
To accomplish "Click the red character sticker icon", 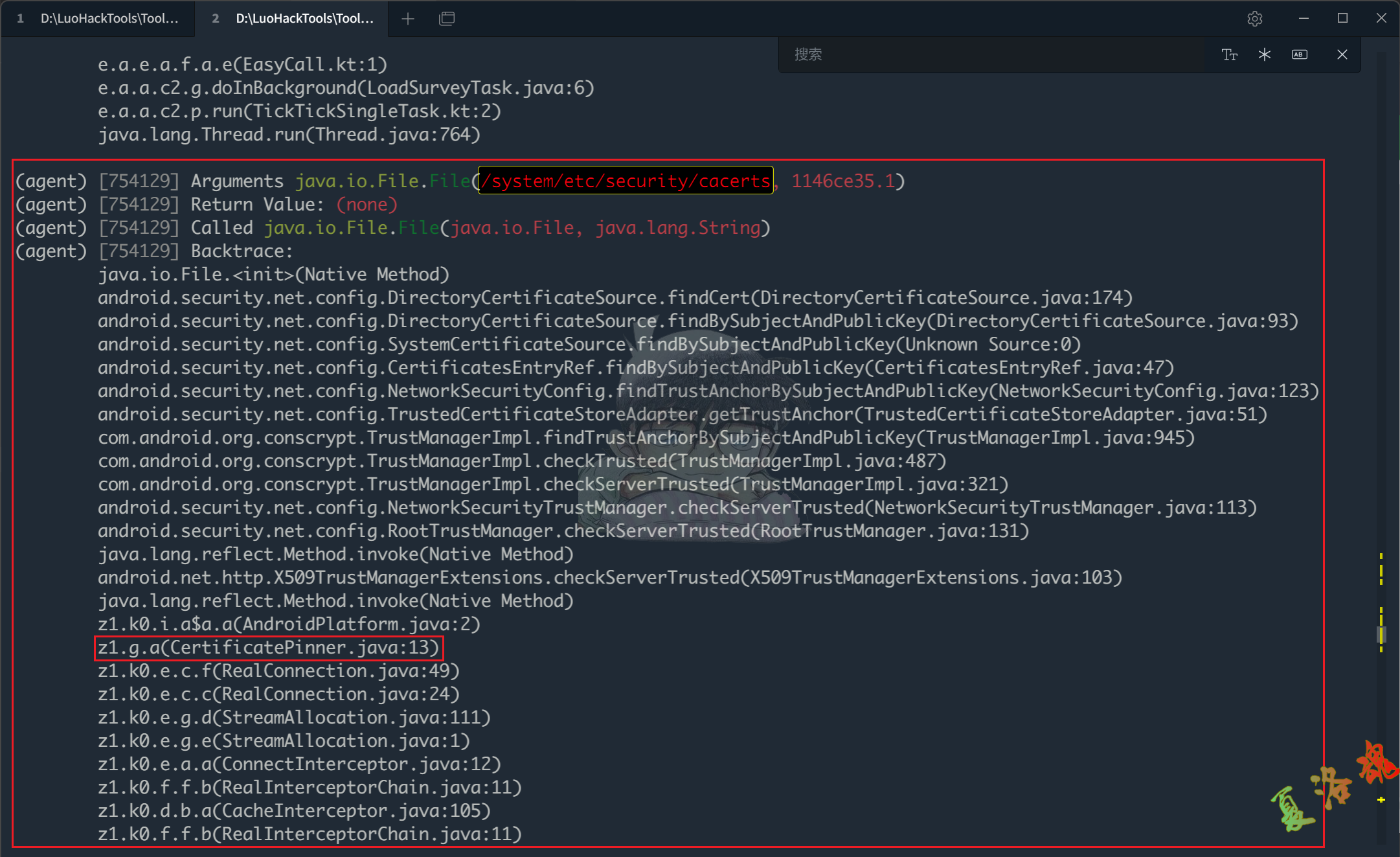I will [x=1376, y=763].
